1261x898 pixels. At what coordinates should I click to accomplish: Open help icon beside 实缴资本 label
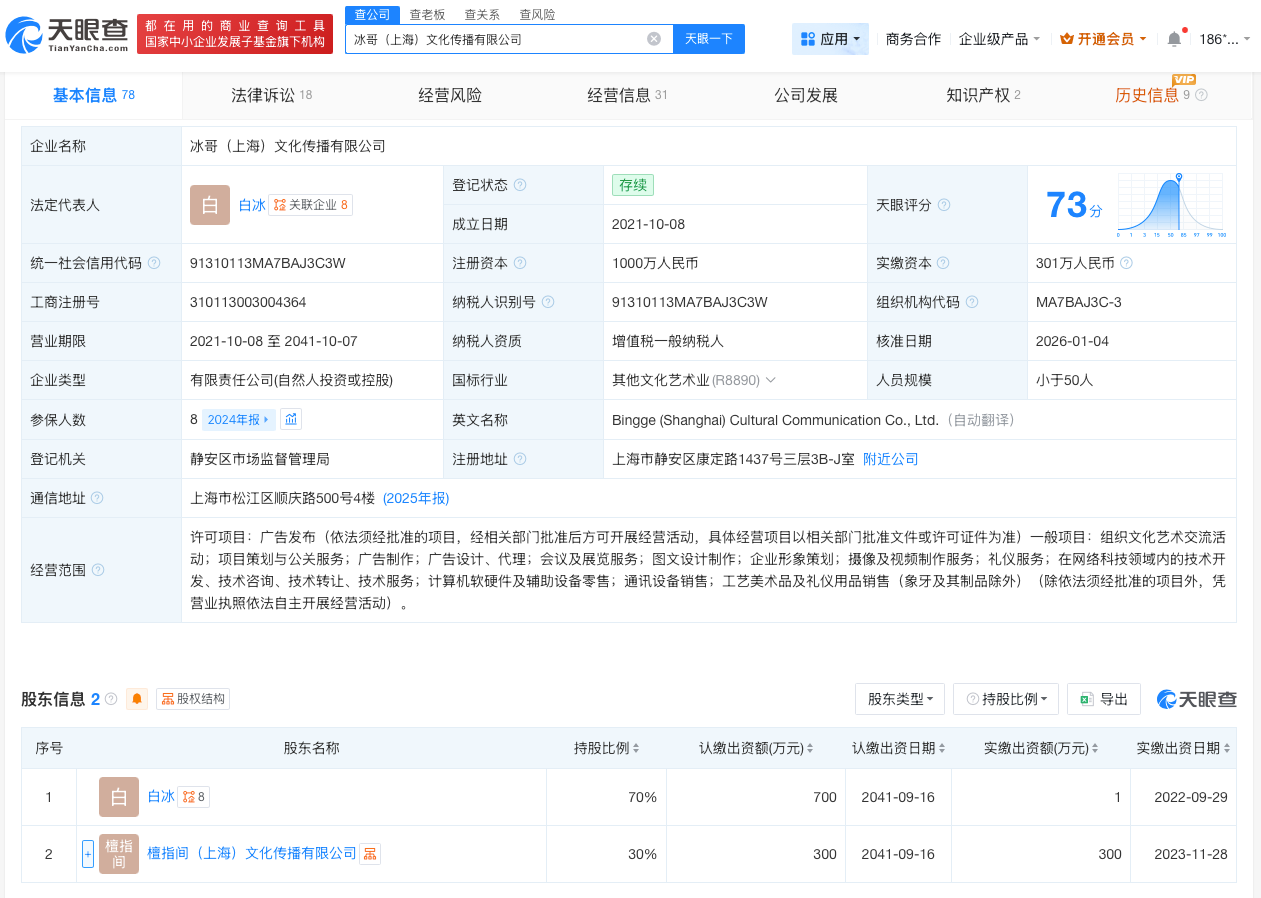point(944,263)
